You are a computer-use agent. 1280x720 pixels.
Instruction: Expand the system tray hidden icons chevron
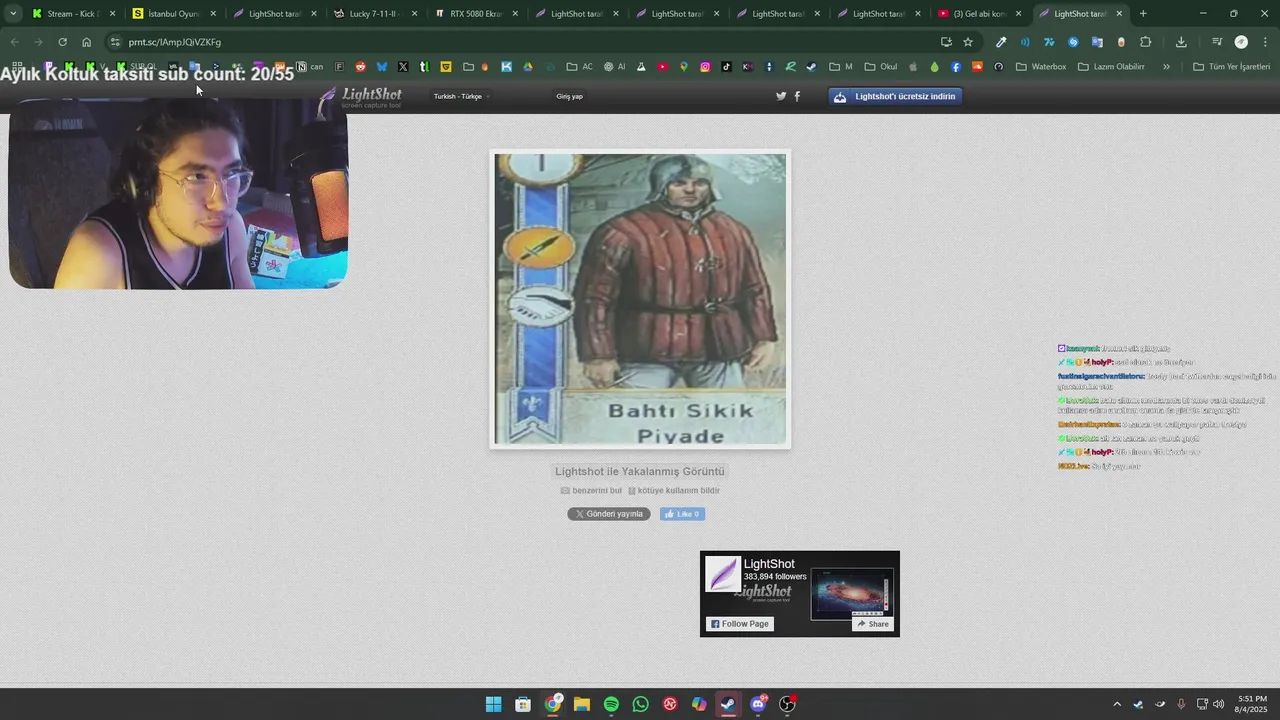pos(1117,704)
